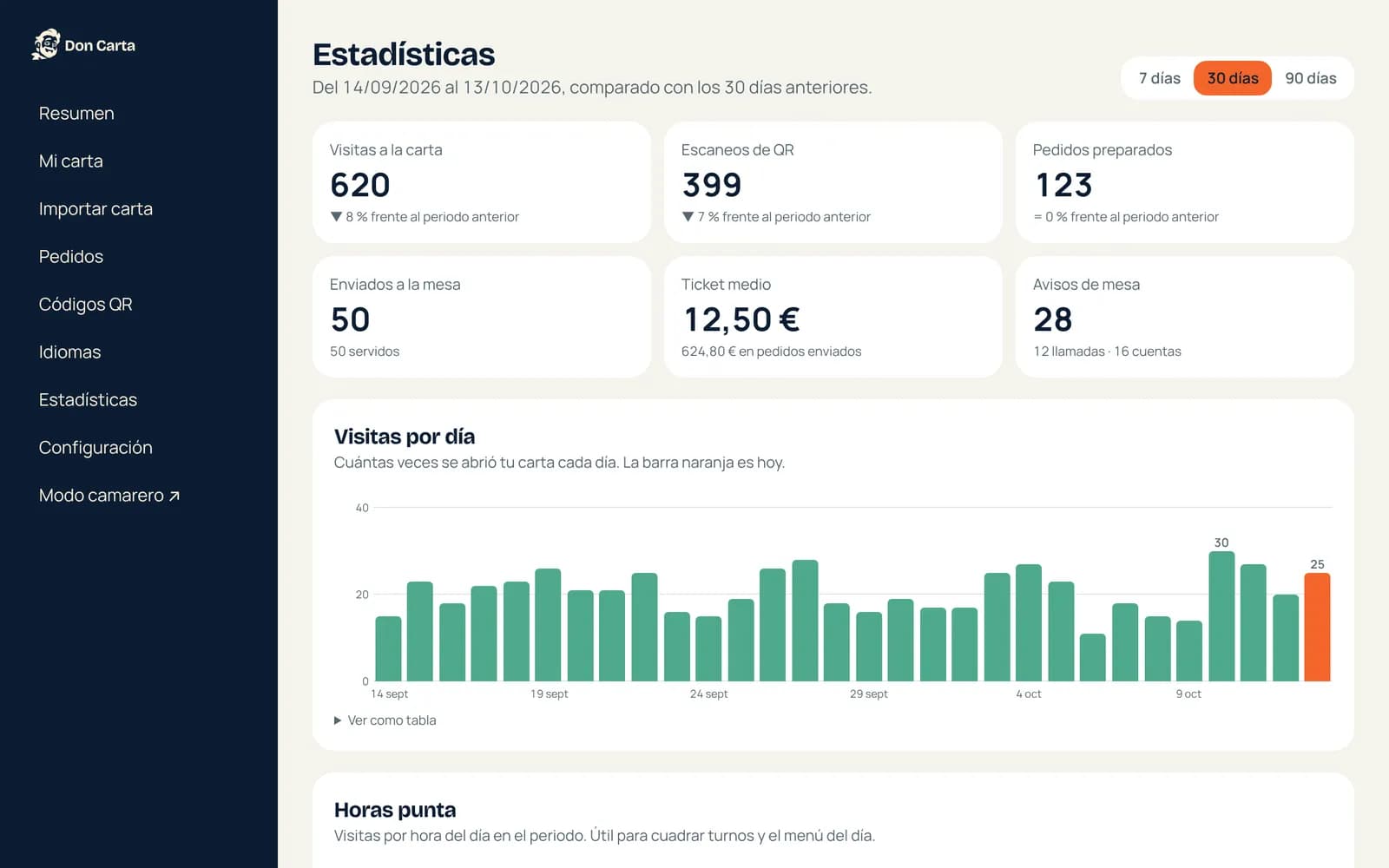Go to Mi carta

[x=71, y=161]
